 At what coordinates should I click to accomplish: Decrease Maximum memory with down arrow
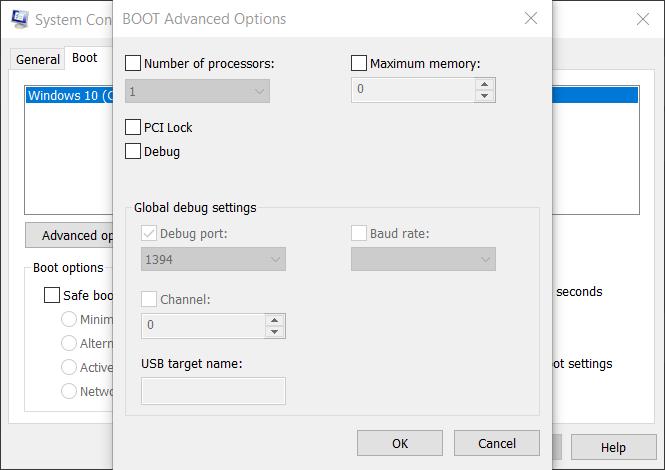[x=485, y=96]
